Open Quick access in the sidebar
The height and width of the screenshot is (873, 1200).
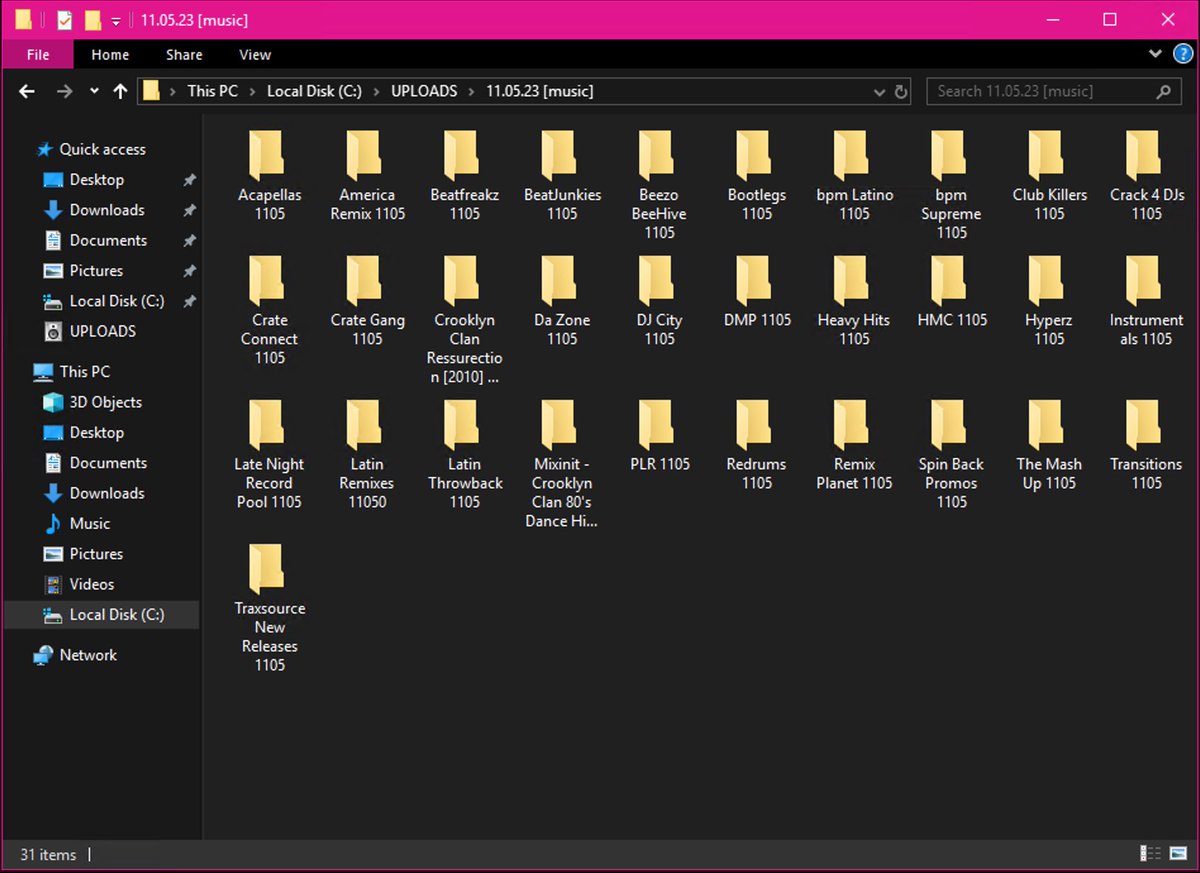coord(102,149)
